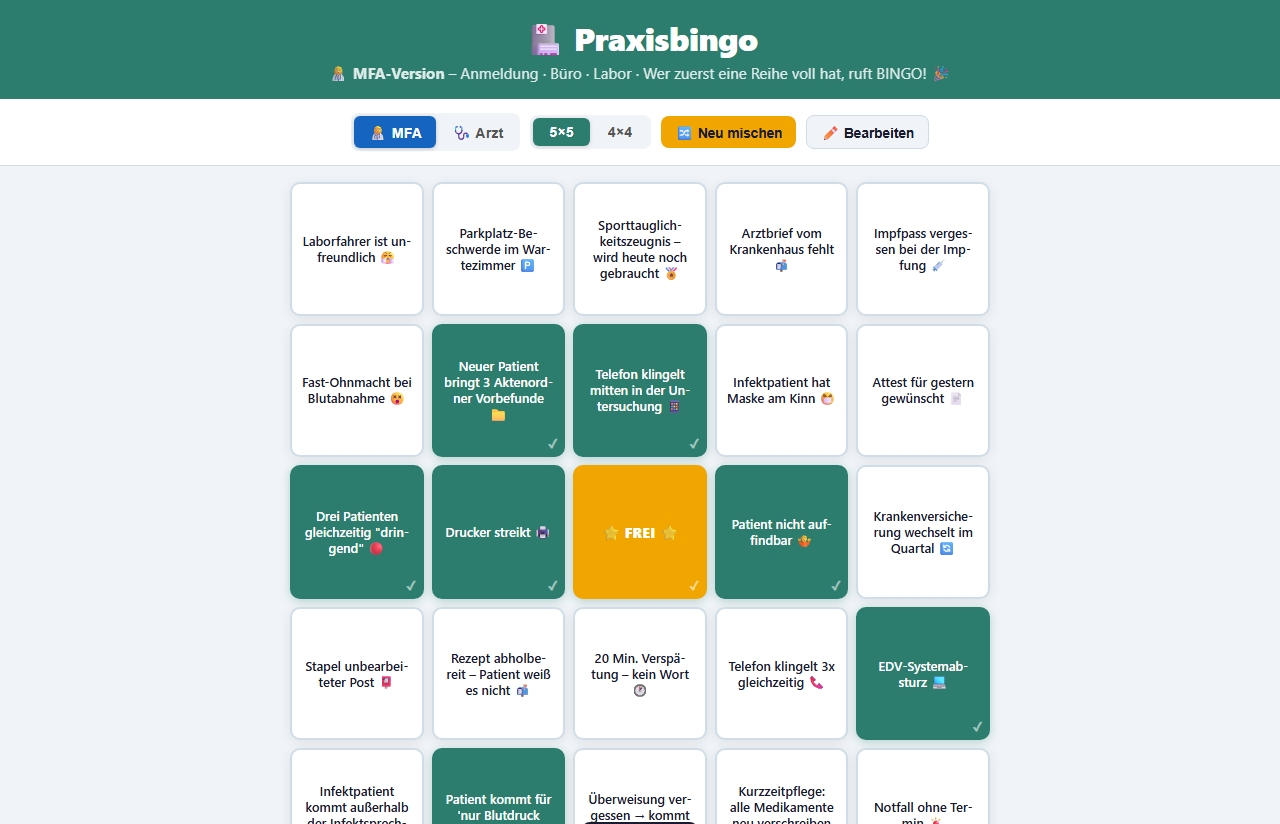
Task: Click the checkmark on Patient nicht auffindbar
Action: coord(836,586)
